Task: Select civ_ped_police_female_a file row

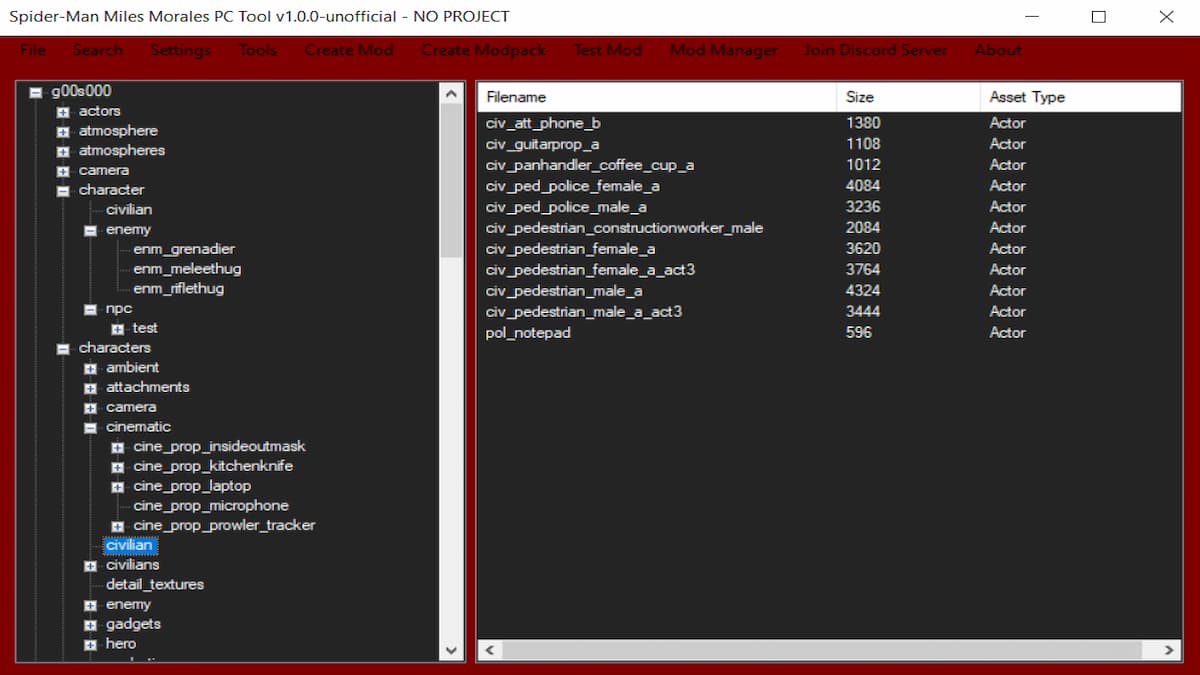Action: coord(572,186)
